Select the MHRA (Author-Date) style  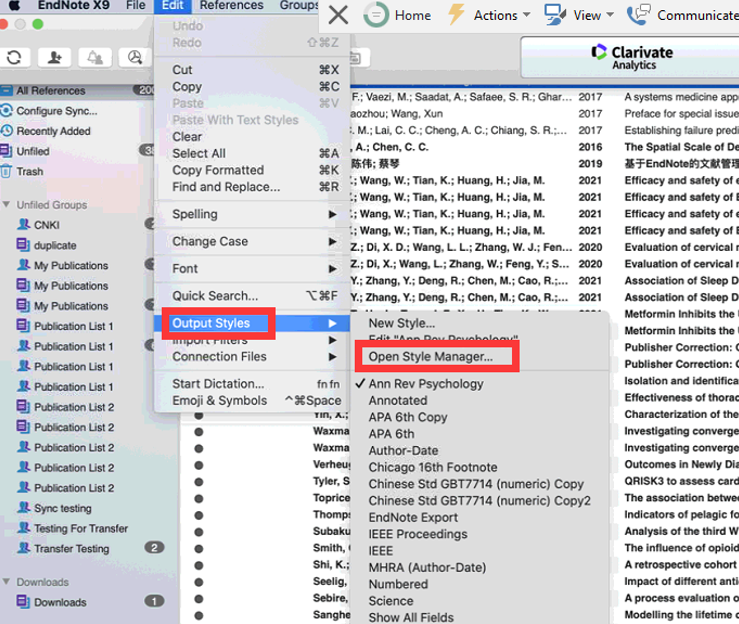pos(427,567)
